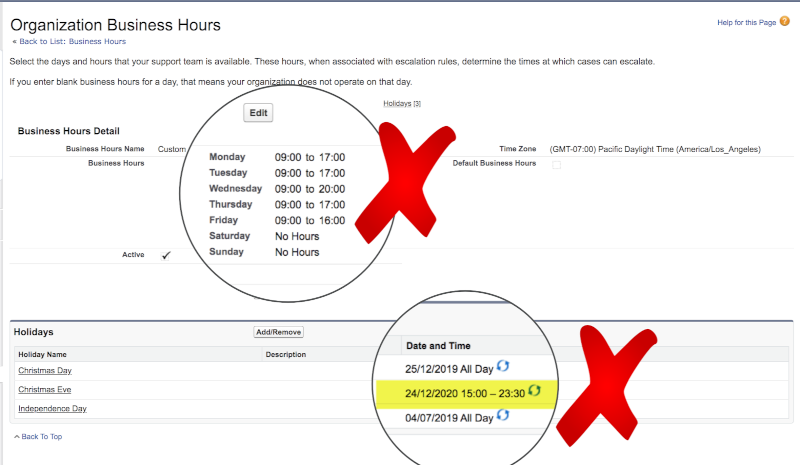Click green recurring icon on highlighted 24/12/2020 row
800x465 pixels.
(535, 391)
